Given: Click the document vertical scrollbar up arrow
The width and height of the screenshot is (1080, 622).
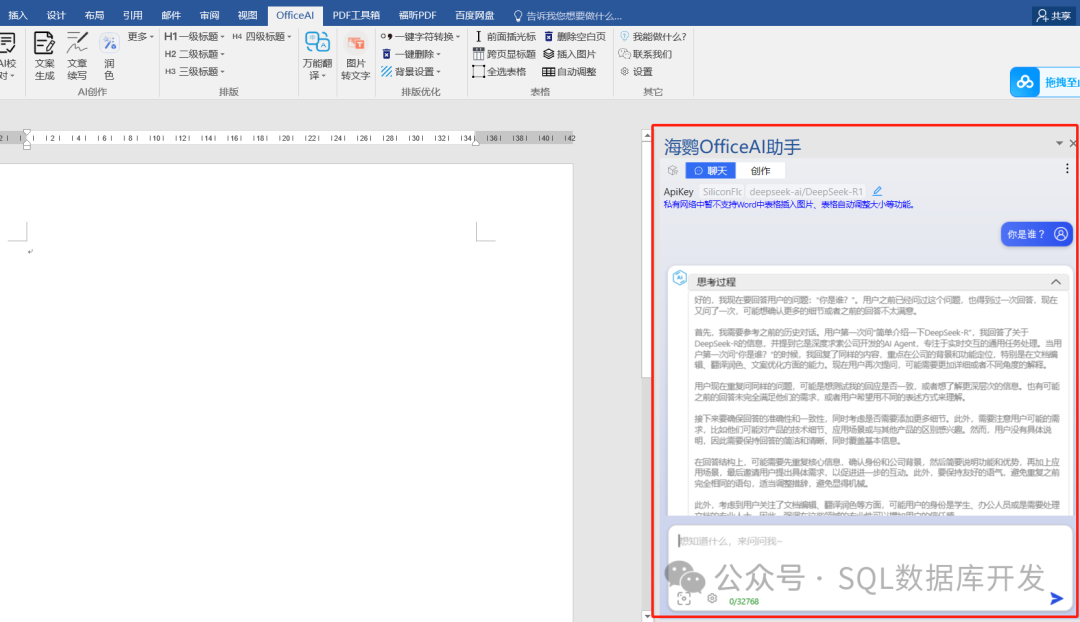Looking at the screenshot, I should (646, 136).
